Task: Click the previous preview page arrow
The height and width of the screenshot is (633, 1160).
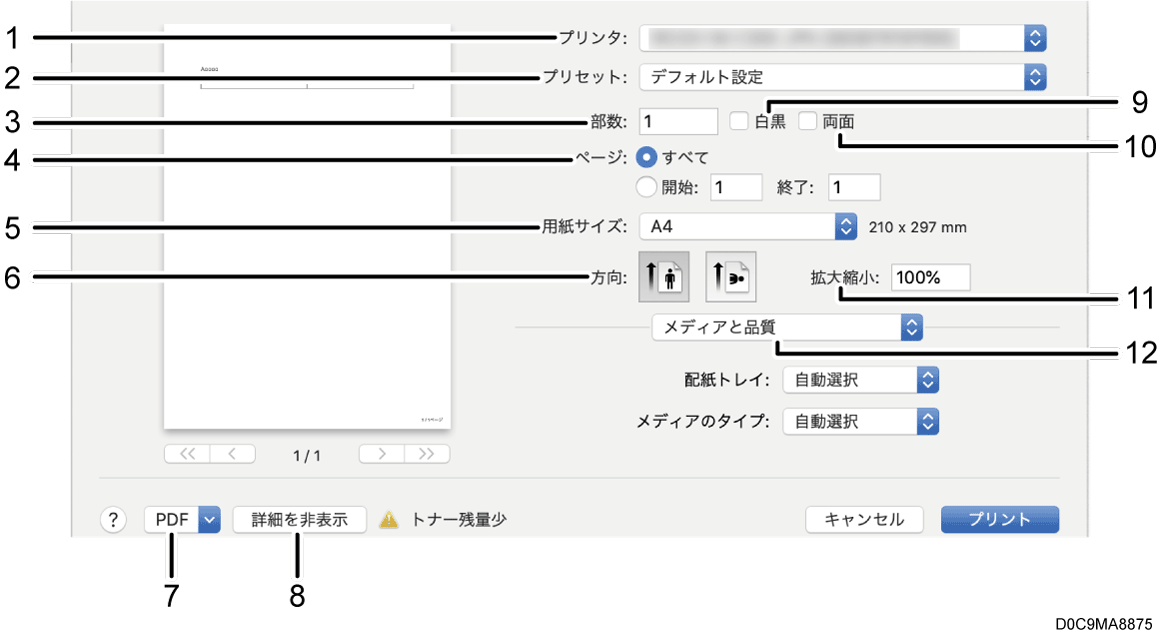Action: tap(230, 453)
